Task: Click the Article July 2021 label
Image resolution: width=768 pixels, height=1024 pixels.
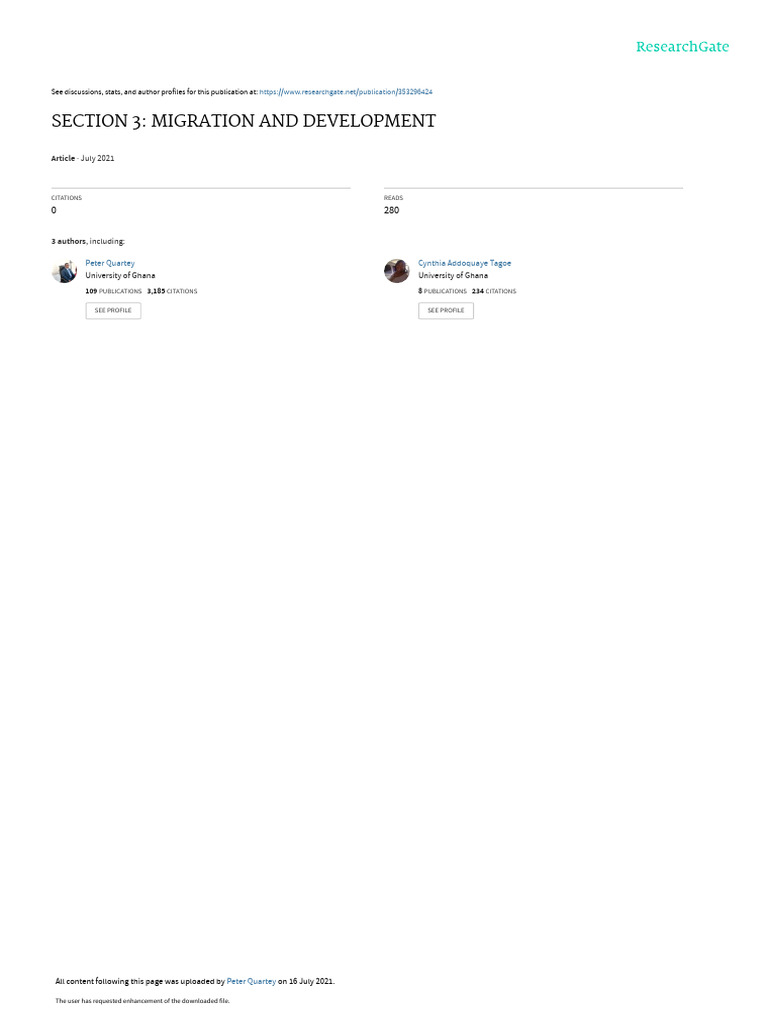Action: tap(83, 159)
